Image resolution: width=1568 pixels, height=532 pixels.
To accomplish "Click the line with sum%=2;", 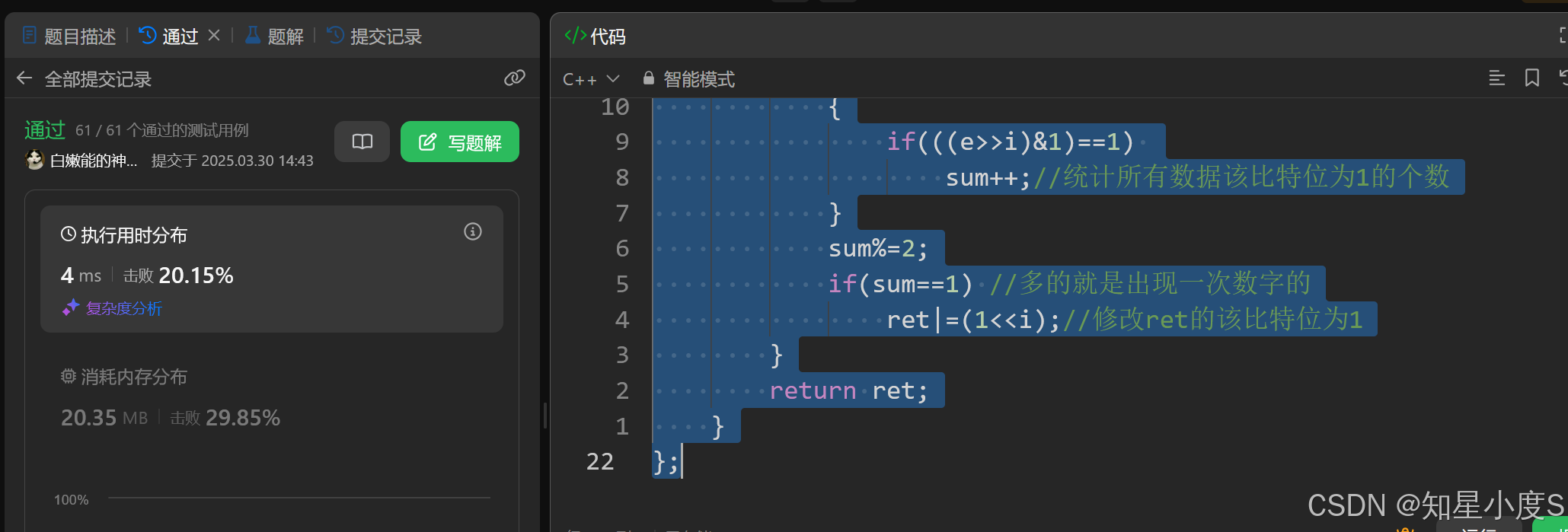I will point(878,248).
